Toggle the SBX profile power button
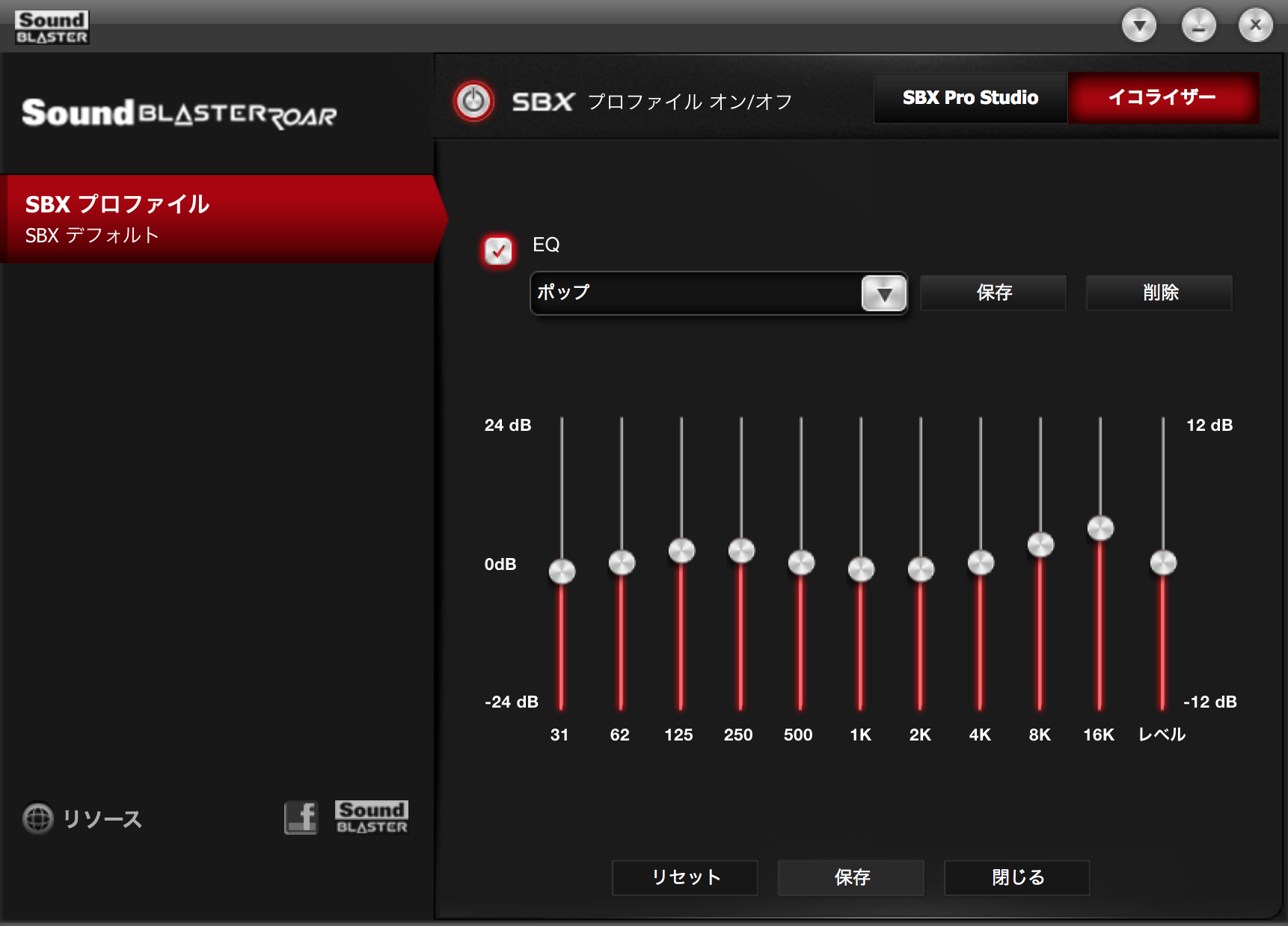 coord(473,101)
